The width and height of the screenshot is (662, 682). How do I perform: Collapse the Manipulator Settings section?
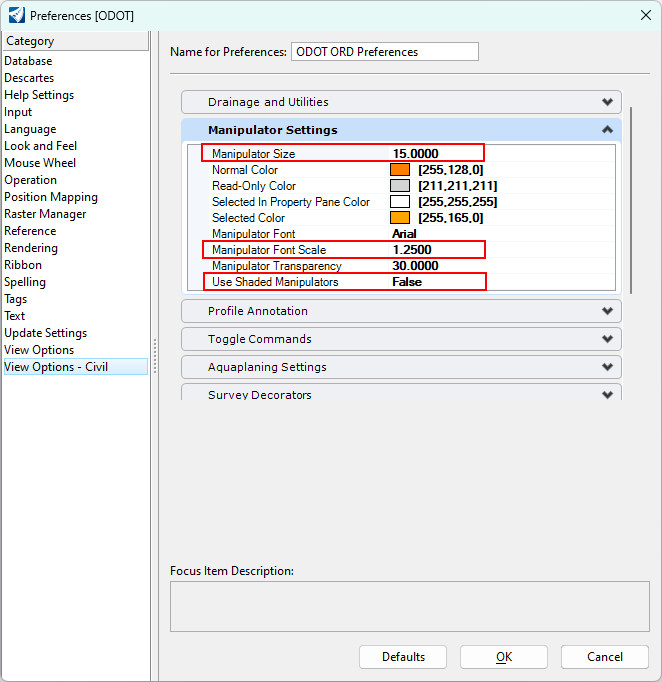pyautogui.click(x=401, y=130)
